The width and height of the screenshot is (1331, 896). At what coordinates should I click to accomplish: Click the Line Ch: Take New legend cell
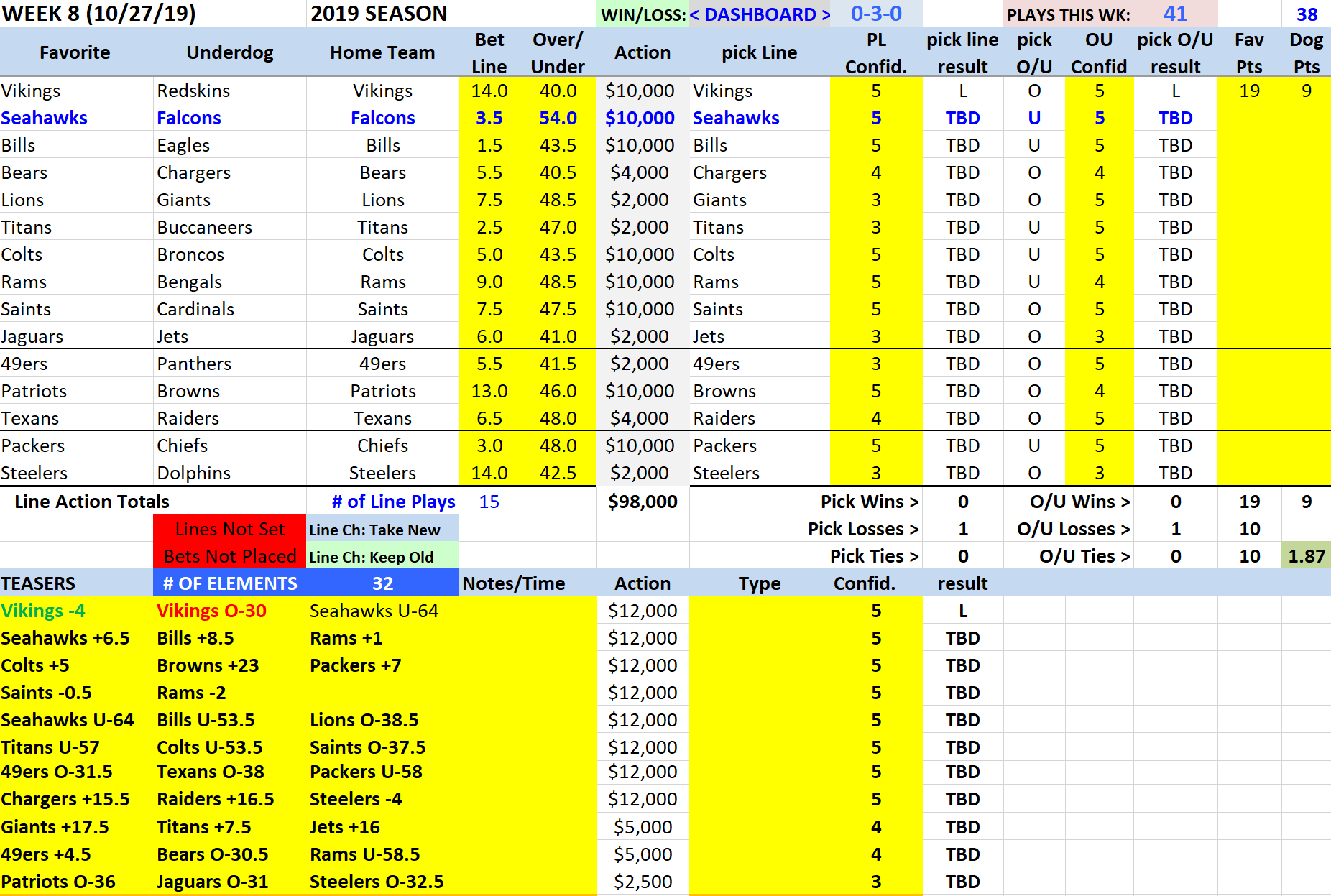pyautogui.click(x=382, y=530)
